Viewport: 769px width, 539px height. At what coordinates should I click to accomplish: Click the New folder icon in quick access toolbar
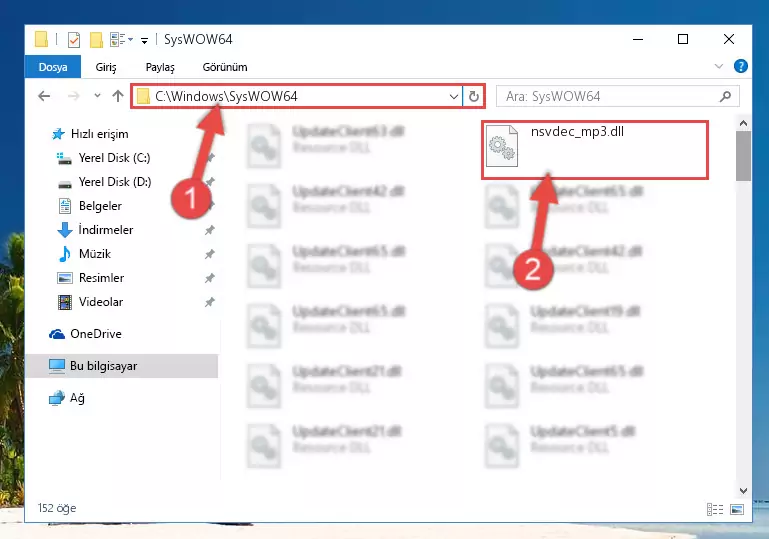96,40
